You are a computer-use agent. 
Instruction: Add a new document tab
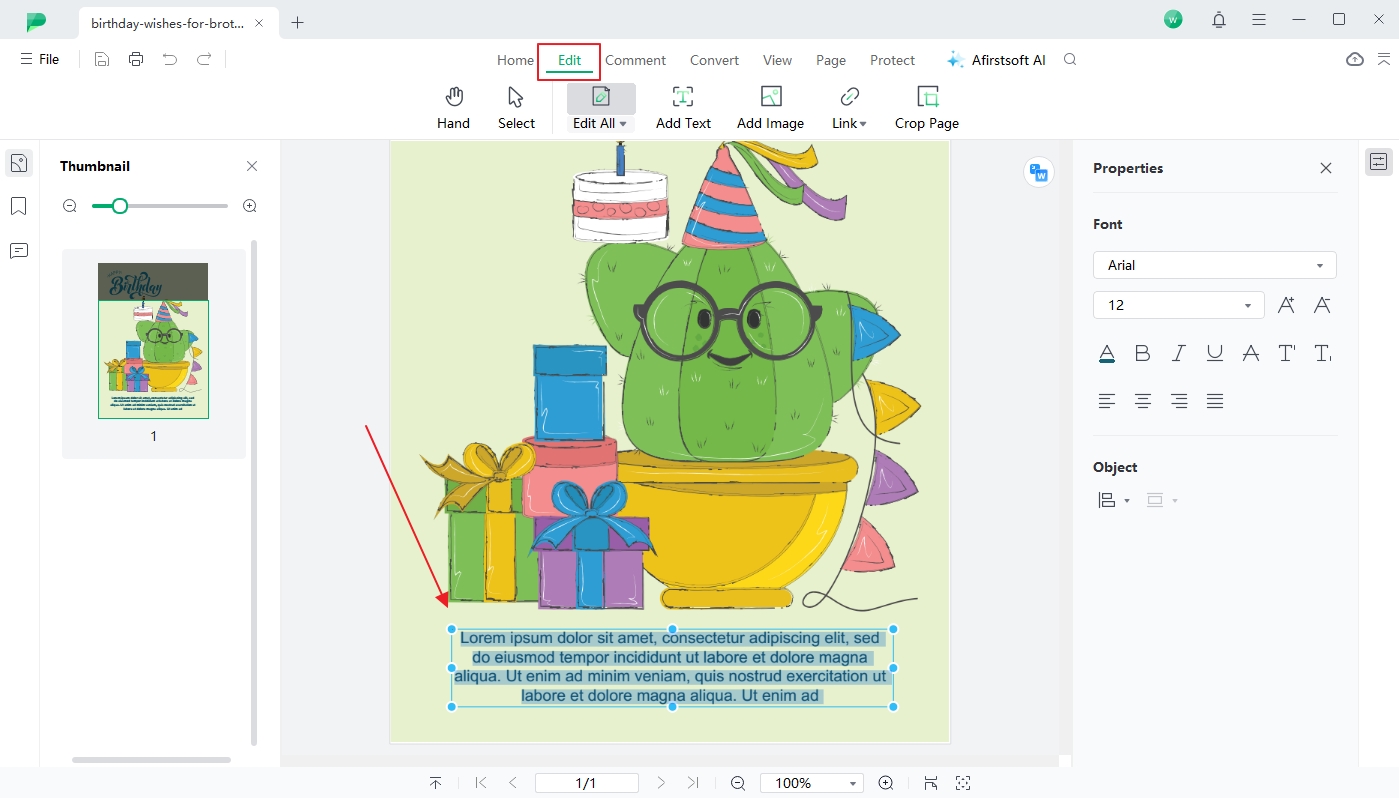(x=297, y=22)
